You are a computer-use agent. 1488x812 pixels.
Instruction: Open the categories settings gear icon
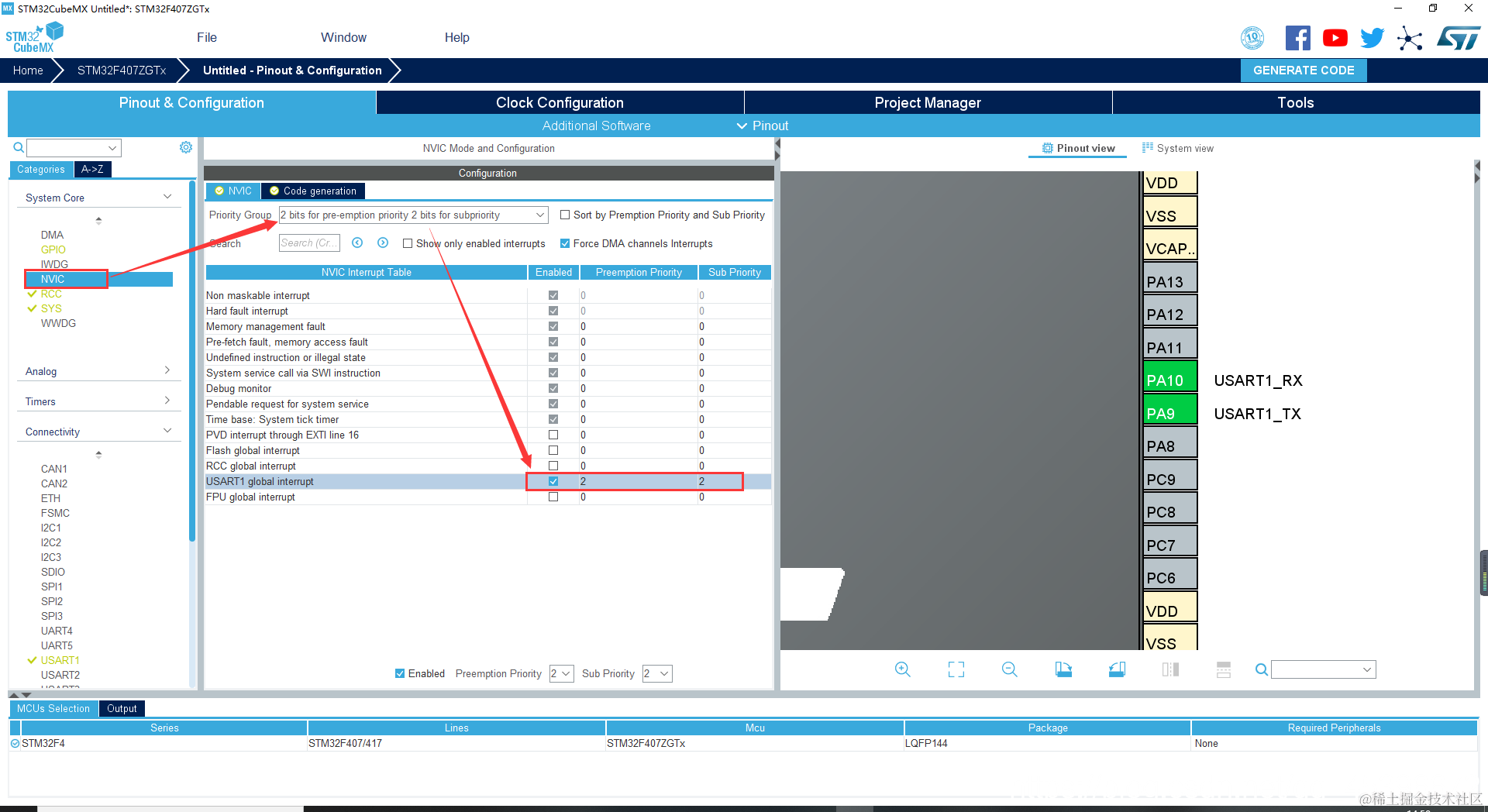point(186,147)
